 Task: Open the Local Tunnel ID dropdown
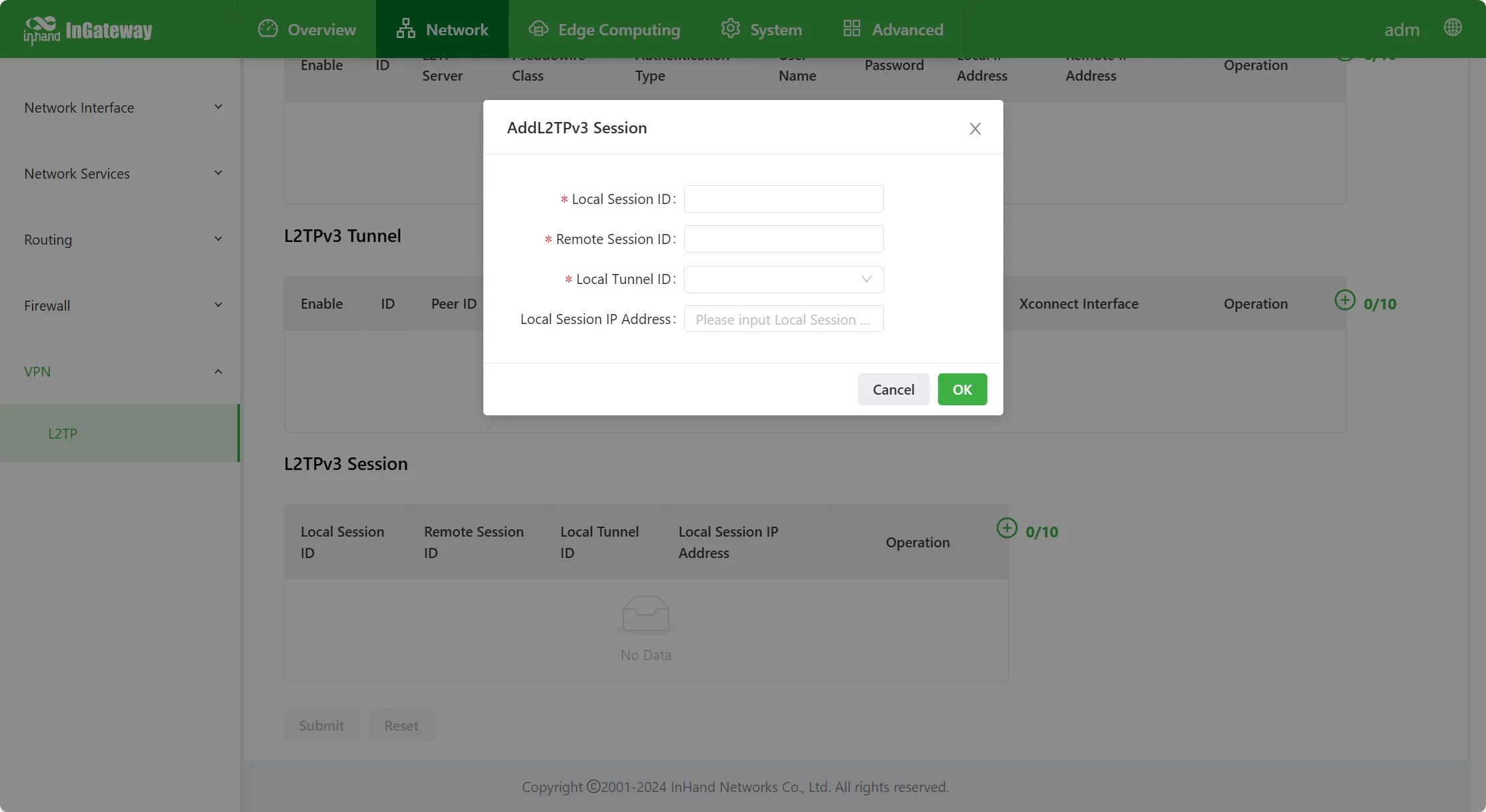783,279
